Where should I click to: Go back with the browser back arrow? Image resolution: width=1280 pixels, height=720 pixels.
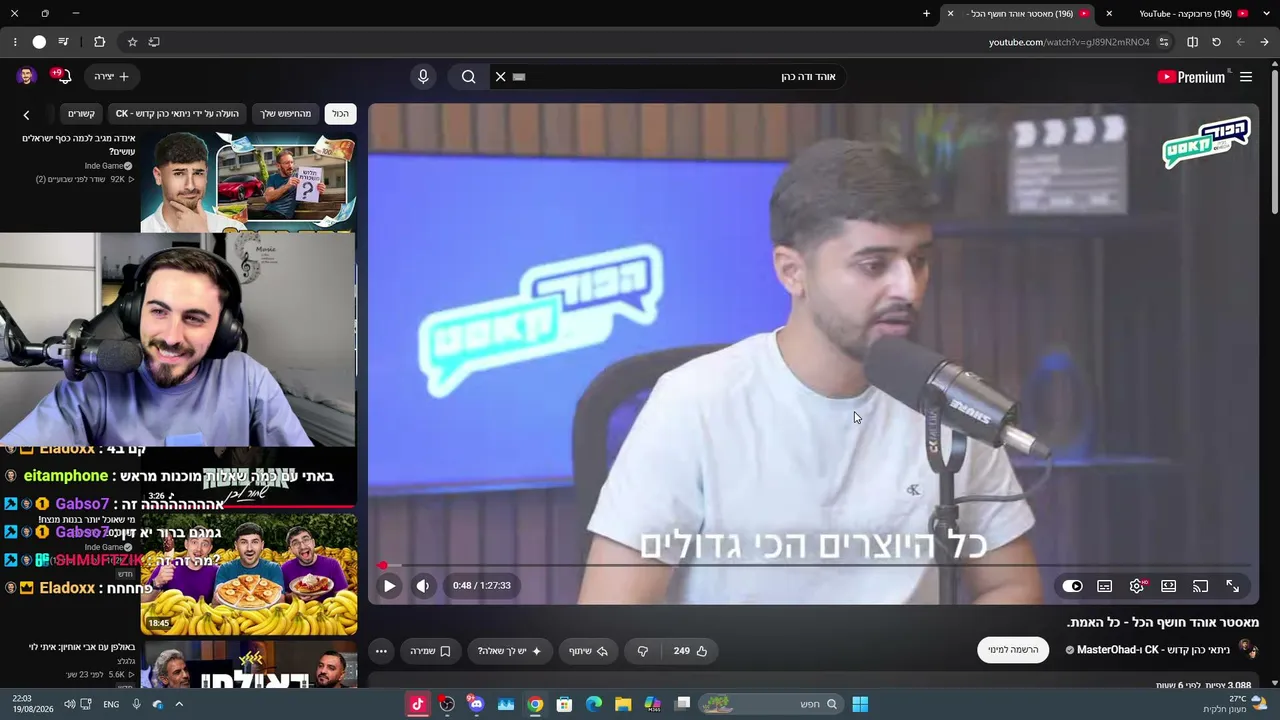(1264, 42)
